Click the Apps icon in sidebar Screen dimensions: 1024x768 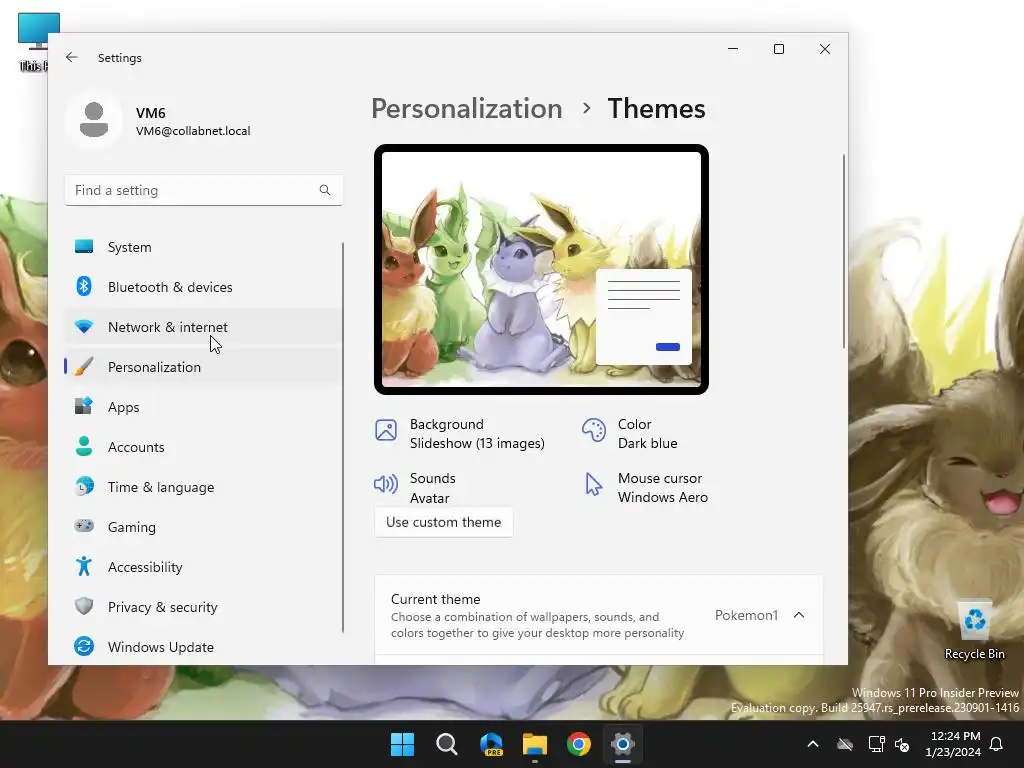tap(84, 406)
